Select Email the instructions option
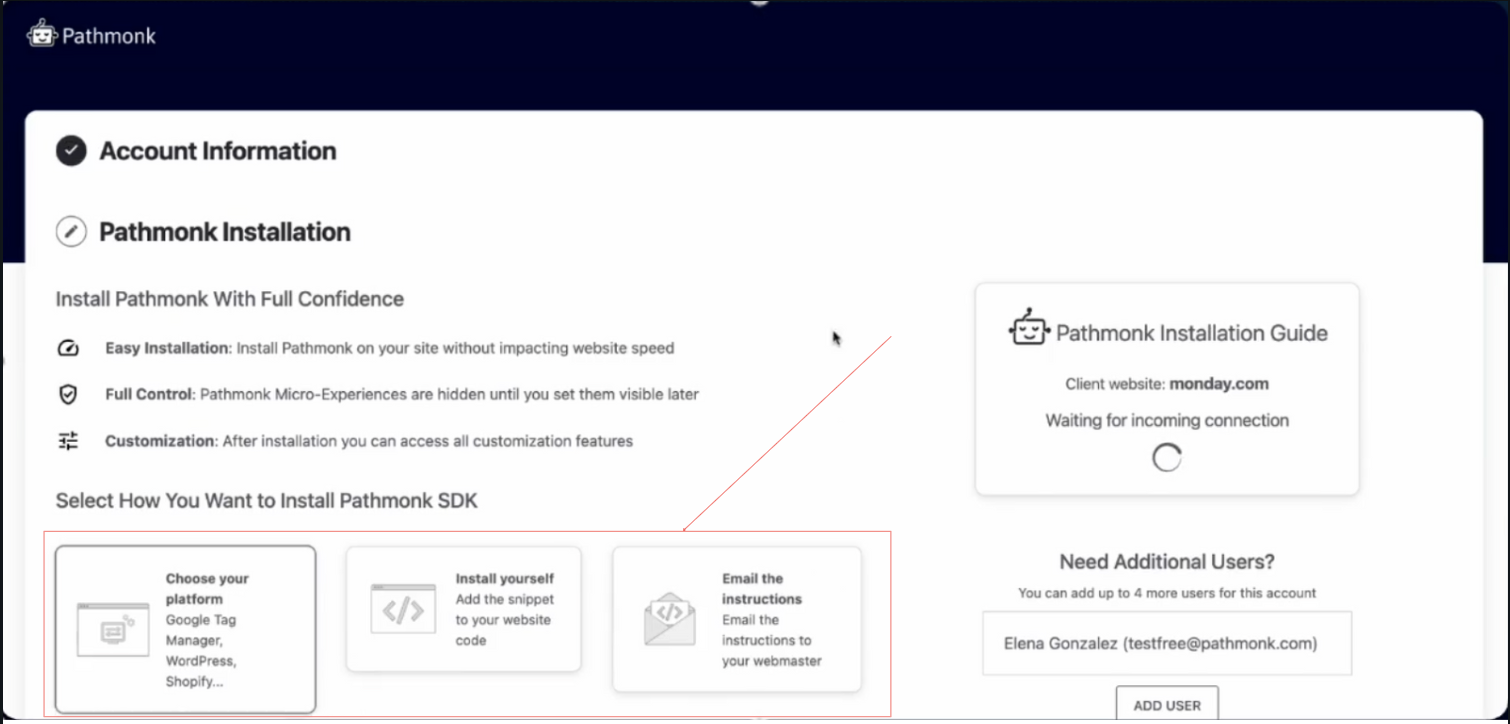Viewport: 1510px width, 724px height. point(737,619)
